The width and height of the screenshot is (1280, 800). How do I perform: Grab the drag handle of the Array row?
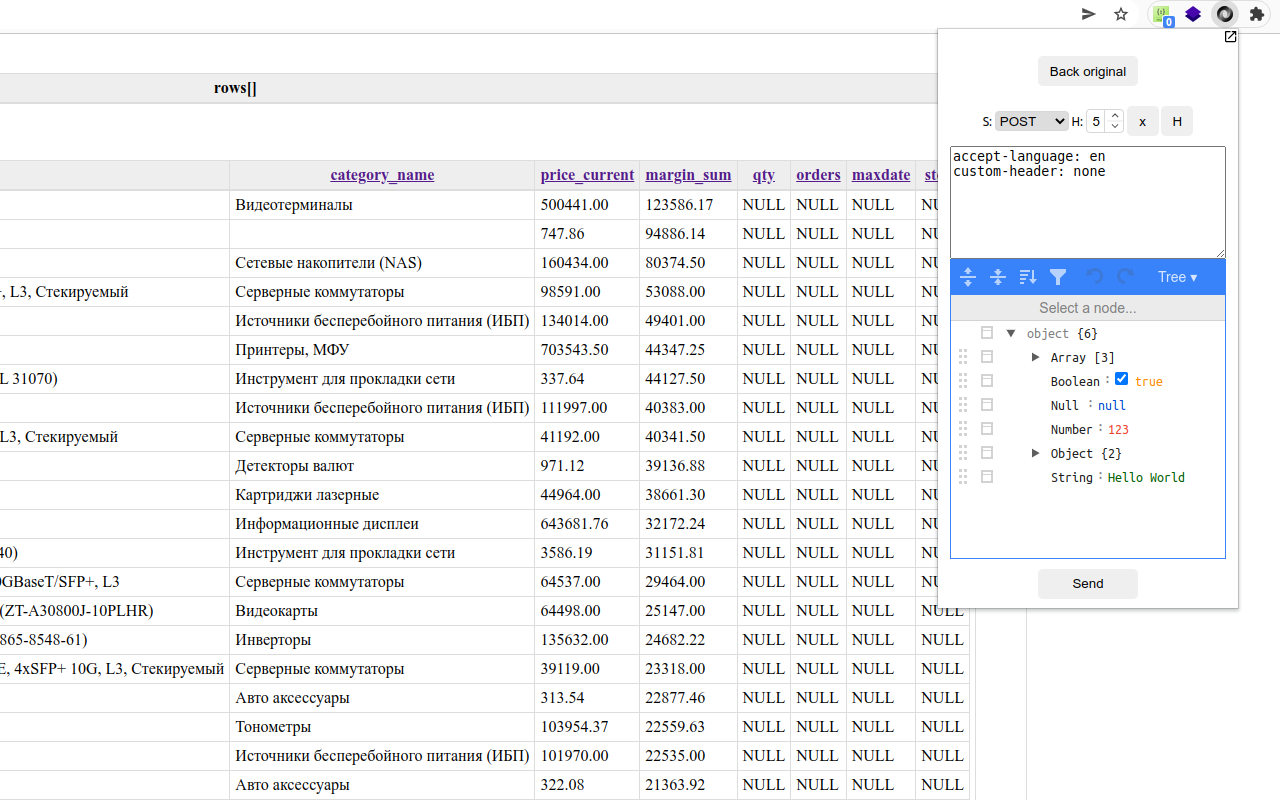pyautogui.click(x=963, y=357)
